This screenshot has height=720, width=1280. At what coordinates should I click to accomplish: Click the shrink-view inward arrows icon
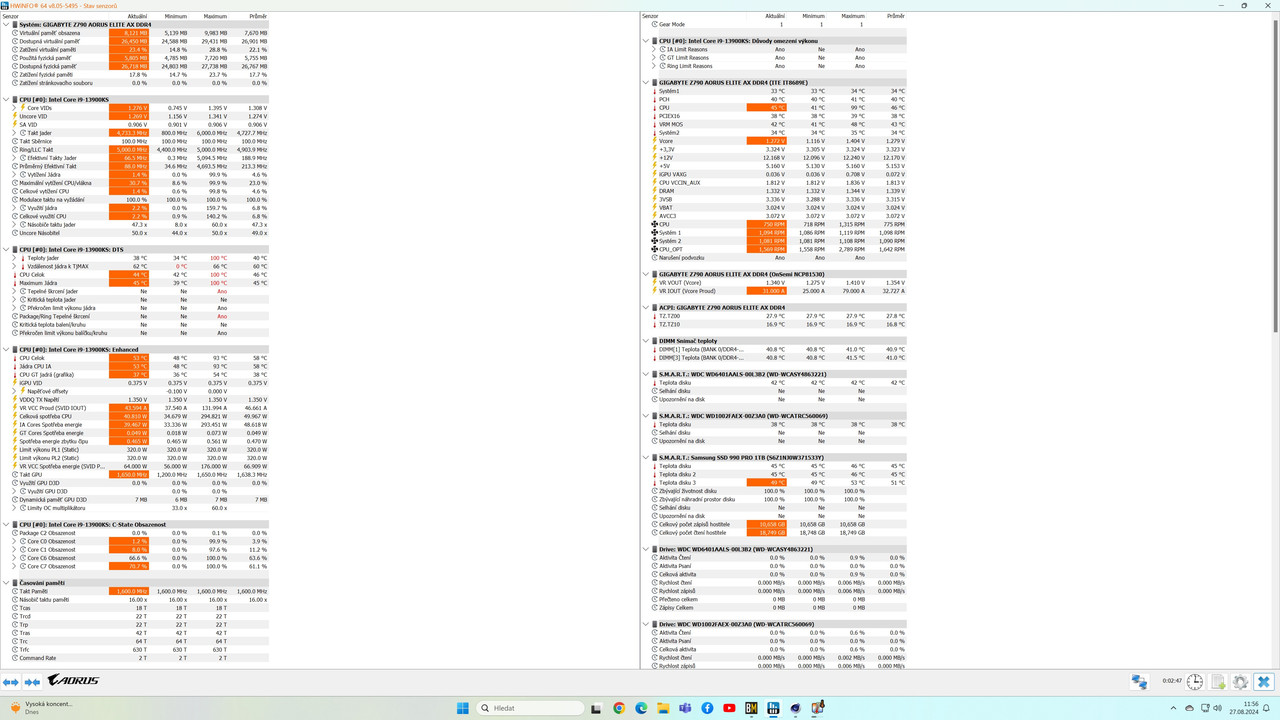[x=32, y=682]
